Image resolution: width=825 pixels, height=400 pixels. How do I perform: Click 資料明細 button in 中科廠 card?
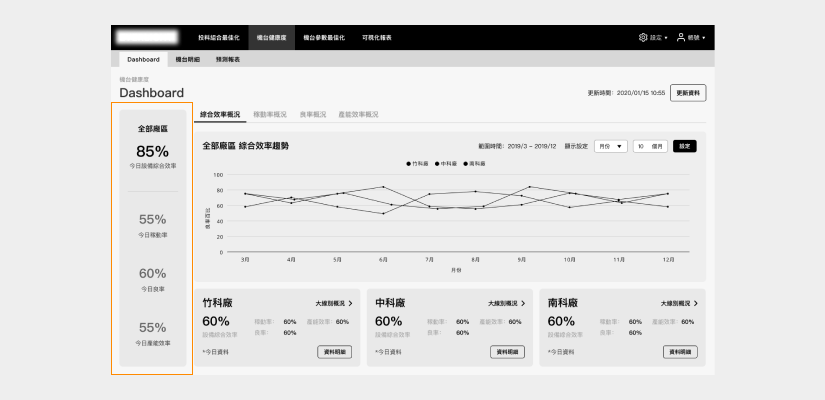pos(507,352)
